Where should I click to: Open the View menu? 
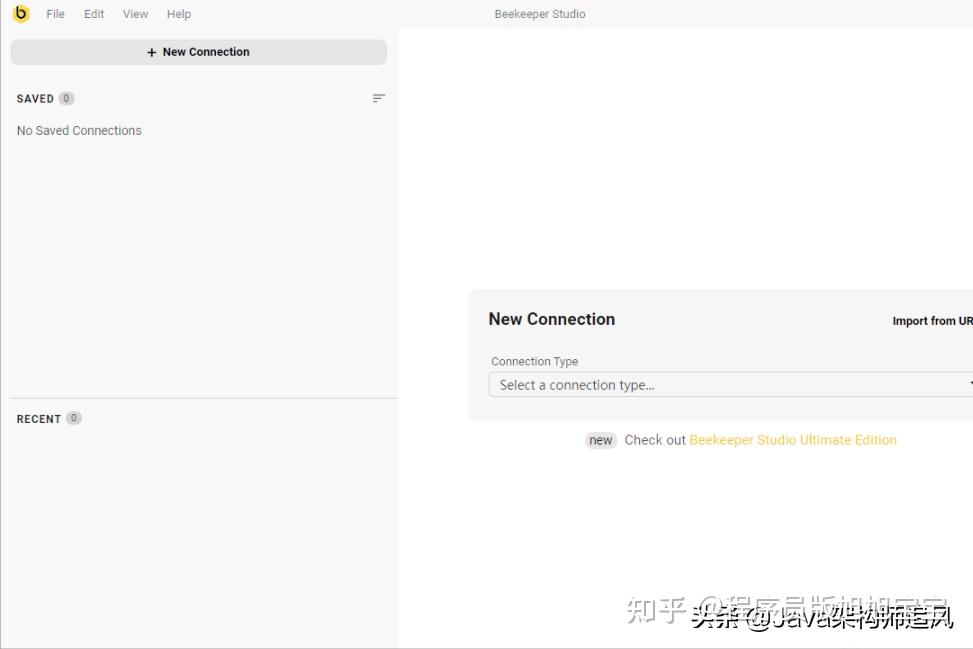pos(135,14)
